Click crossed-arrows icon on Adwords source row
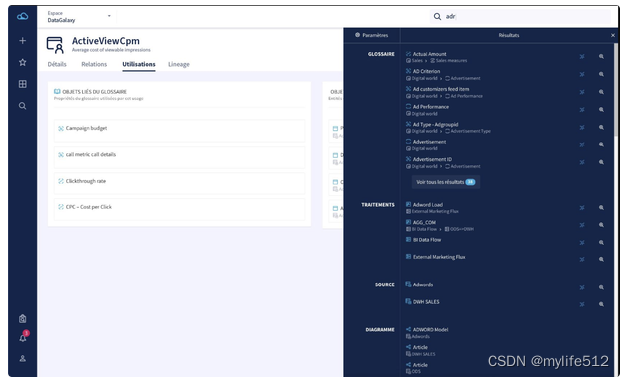The width and height of the screenshot is (625, 379). pyautogui.click(x=582, y=287)
